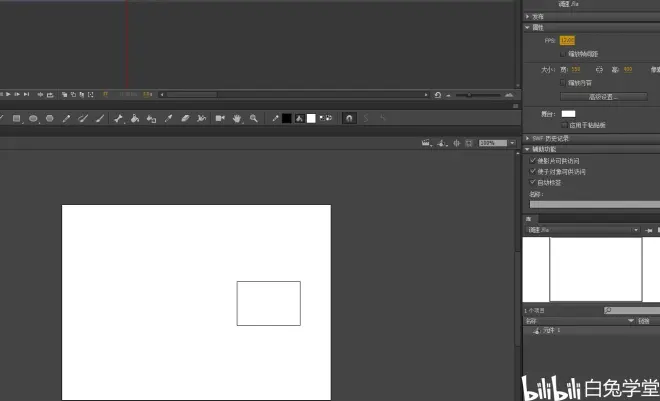Pick the Paint Bucket tool
The width and height of the screenshot is (660, 401).
tap(134, 118)
